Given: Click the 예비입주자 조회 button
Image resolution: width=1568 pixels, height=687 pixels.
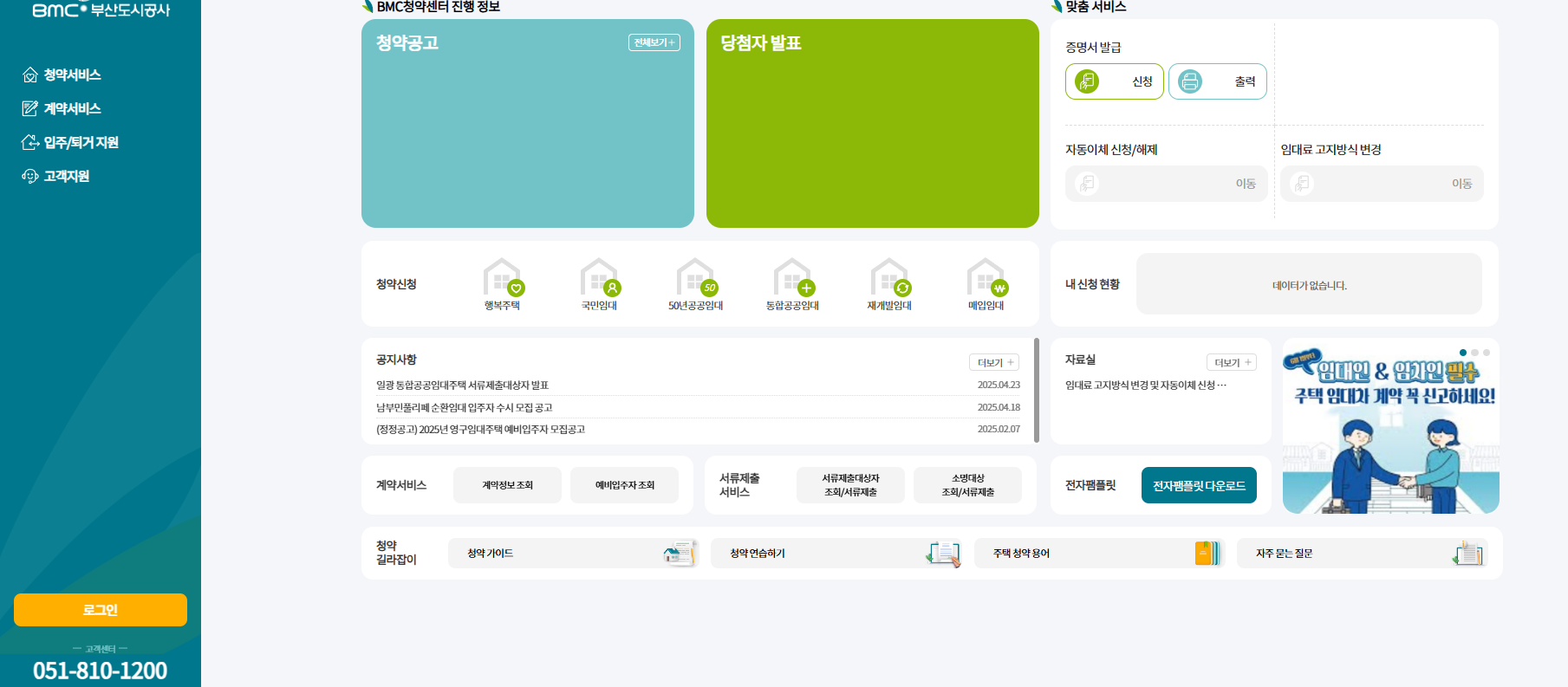Looking at the screenshot, I should click(624, 485).
